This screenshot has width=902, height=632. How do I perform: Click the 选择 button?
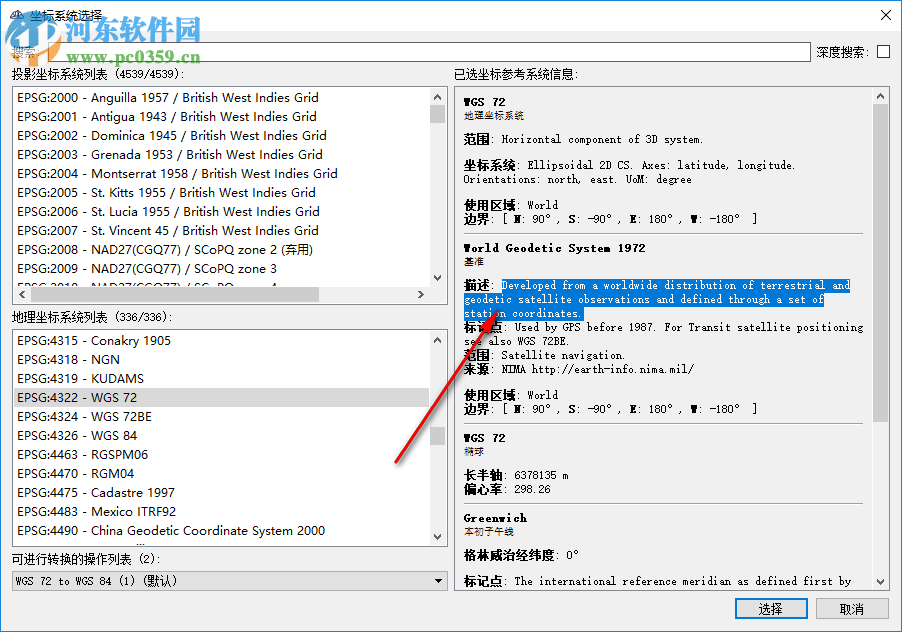(x=771, y=608)
